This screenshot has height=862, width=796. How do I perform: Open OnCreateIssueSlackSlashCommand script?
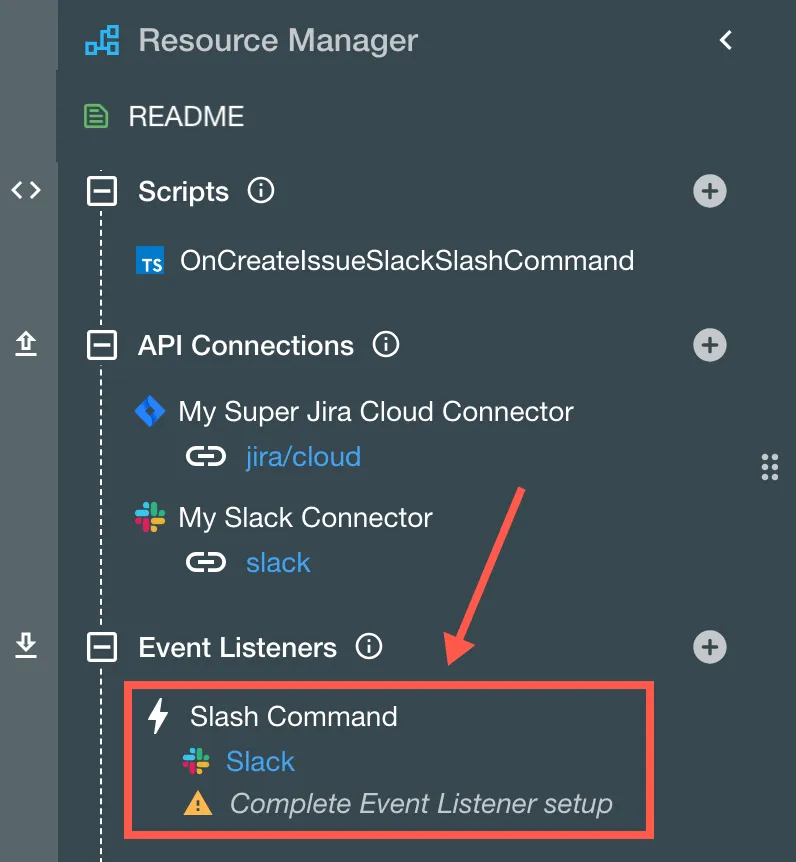pyautogui.click(x=407, y=261)
